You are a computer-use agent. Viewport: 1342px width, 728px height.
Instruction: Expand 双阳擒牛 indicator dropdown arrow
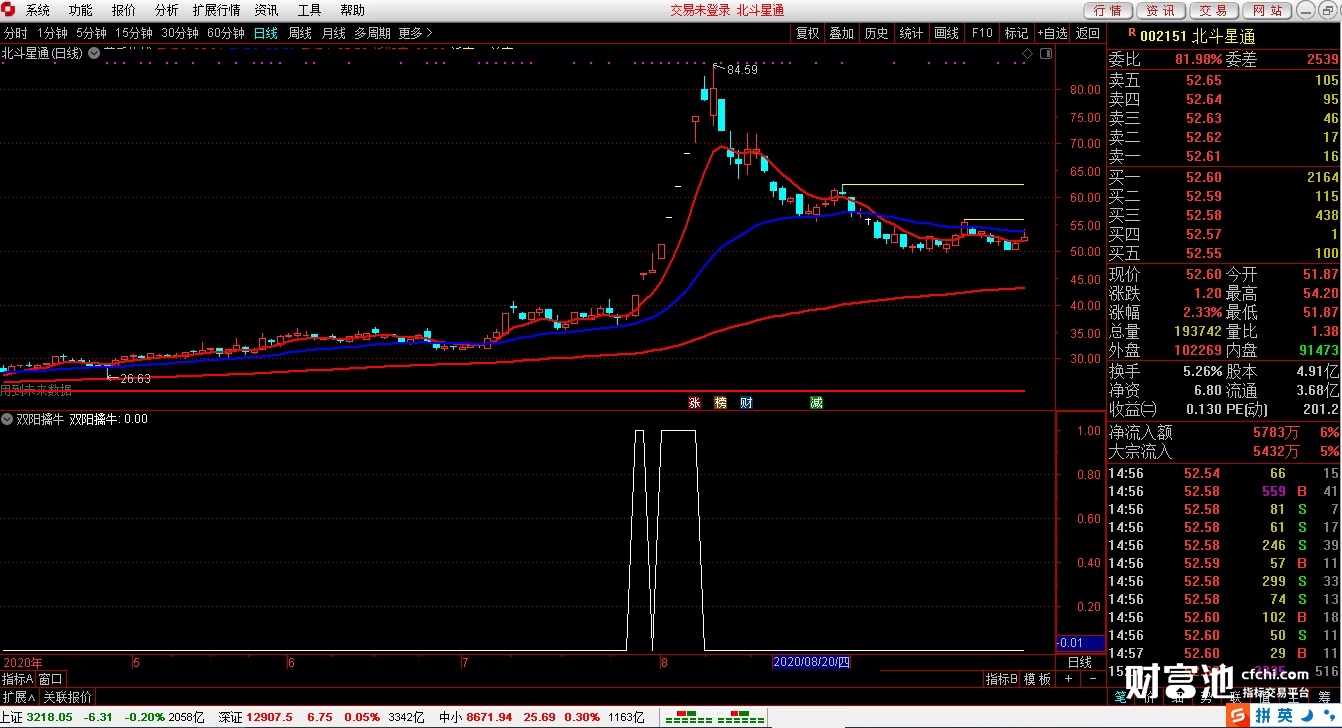pos(7,419)
